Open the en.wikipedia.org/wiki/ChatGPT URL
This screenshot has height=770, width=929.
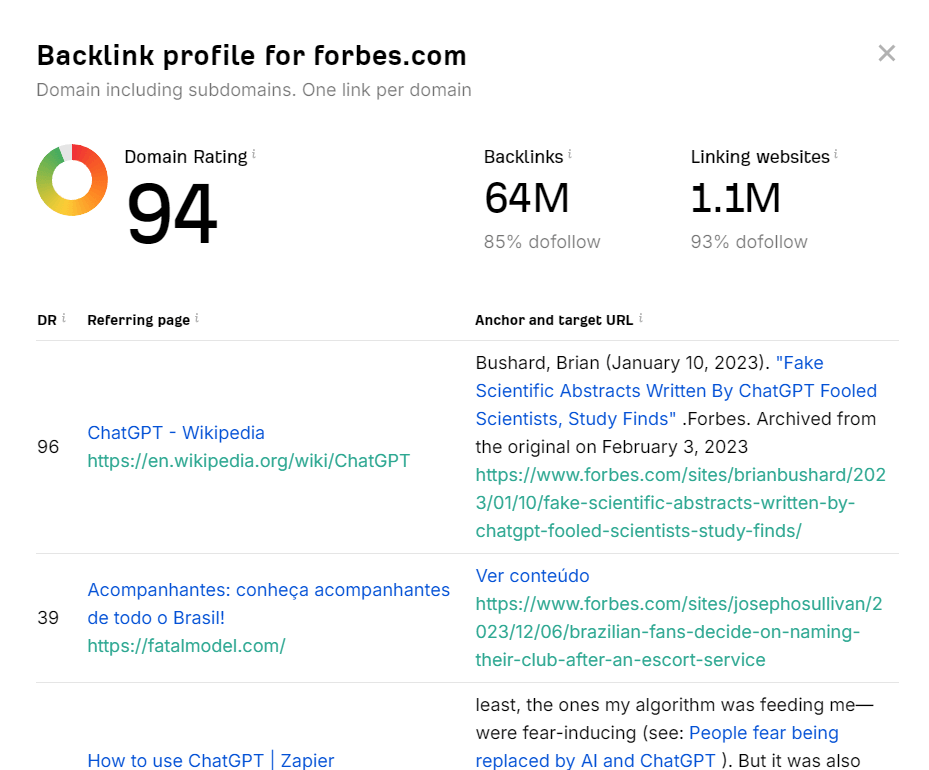(247, 460)
